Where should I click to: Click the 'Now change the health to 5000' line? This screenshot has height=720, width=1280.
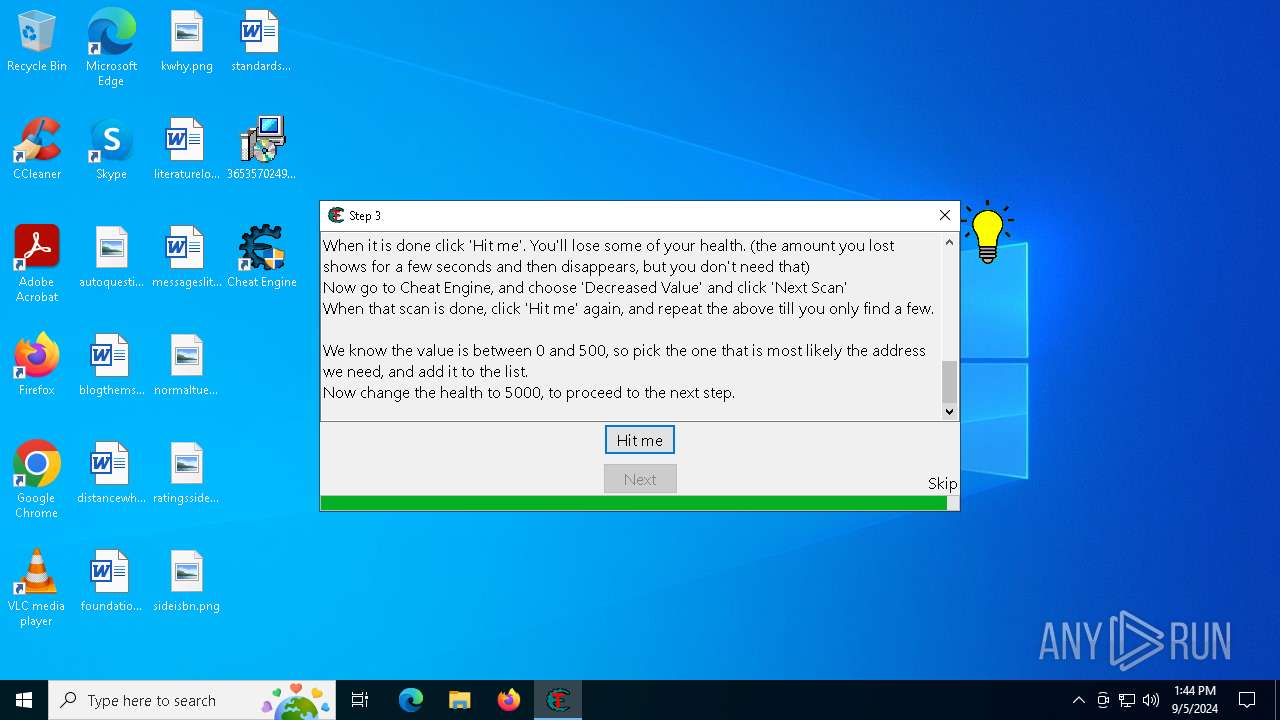pos(529,392)
